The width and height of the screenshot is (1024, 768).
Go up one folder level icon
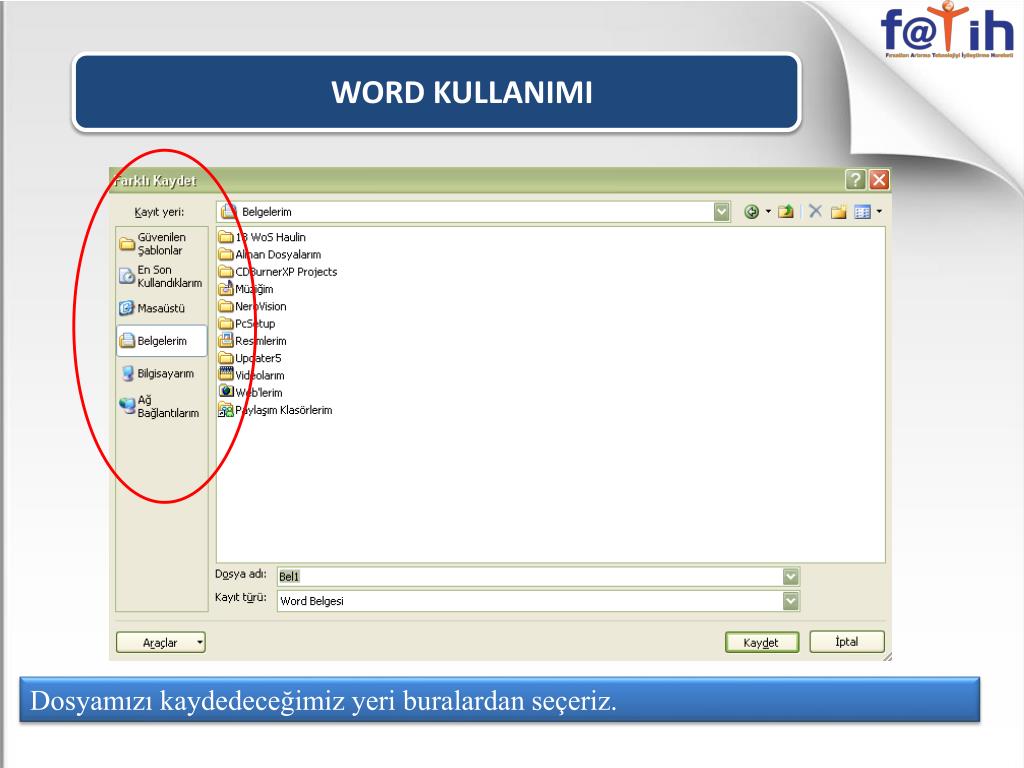click(786, 212)
